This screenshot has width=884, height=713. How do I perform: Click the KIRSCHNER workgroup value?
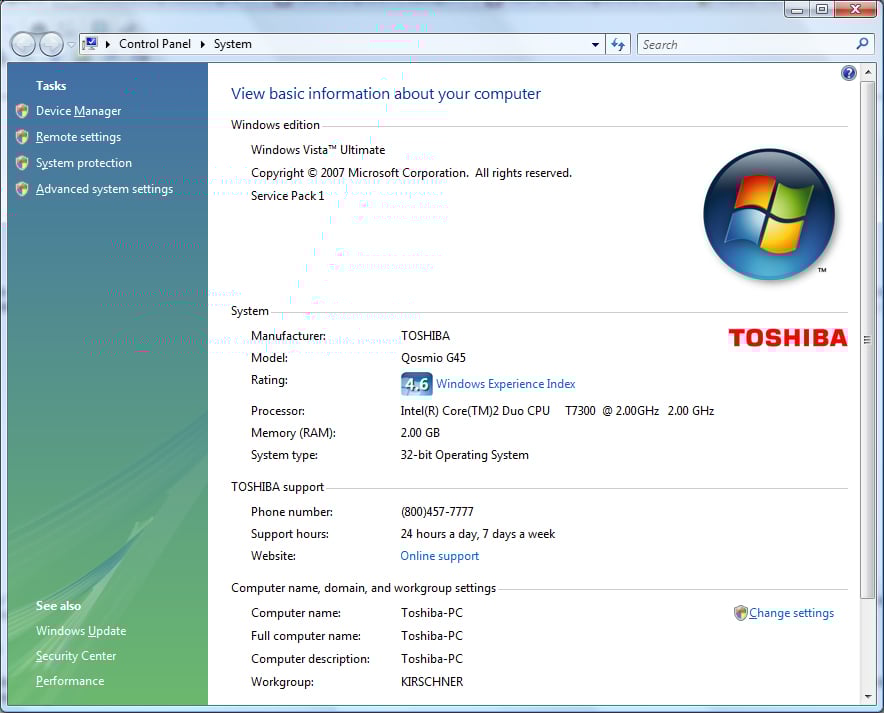pyautogui.click(x=432, y=682)
